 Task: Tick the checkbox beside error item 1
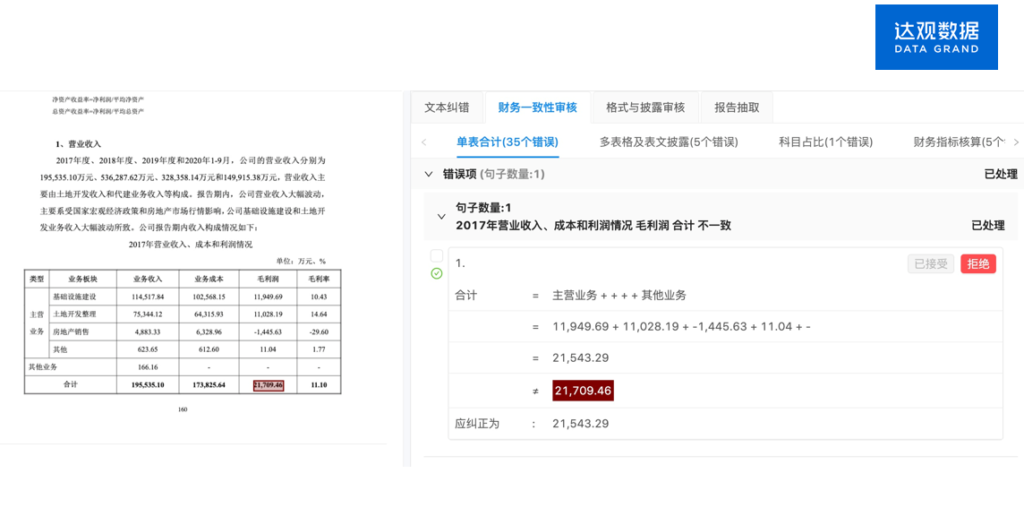[436, 256]
